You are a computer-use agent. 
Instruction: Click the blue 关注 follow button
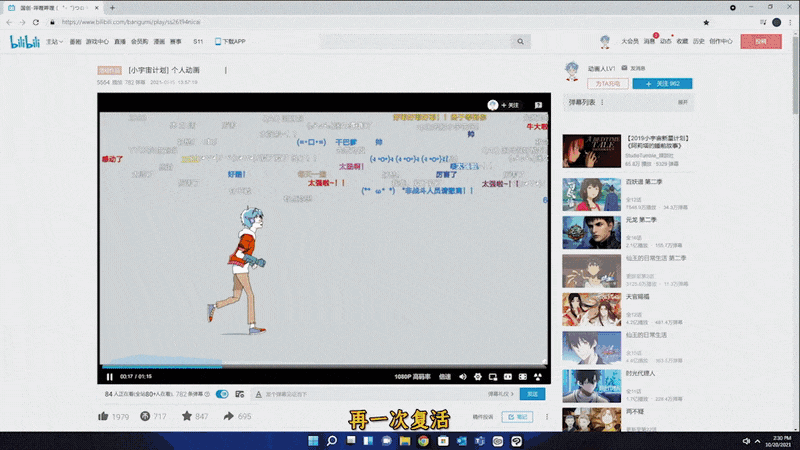[662, 84]
